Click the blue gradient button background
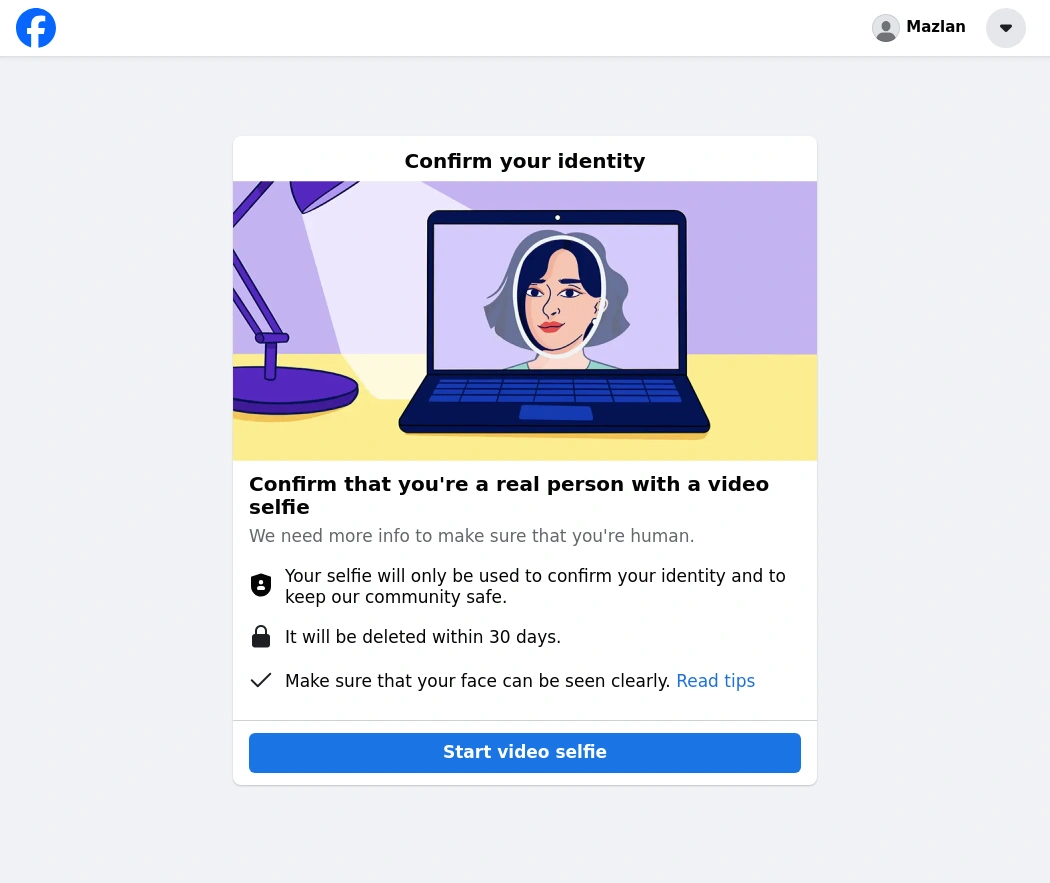Viewport: 1050px width, 883px height. 525,752
